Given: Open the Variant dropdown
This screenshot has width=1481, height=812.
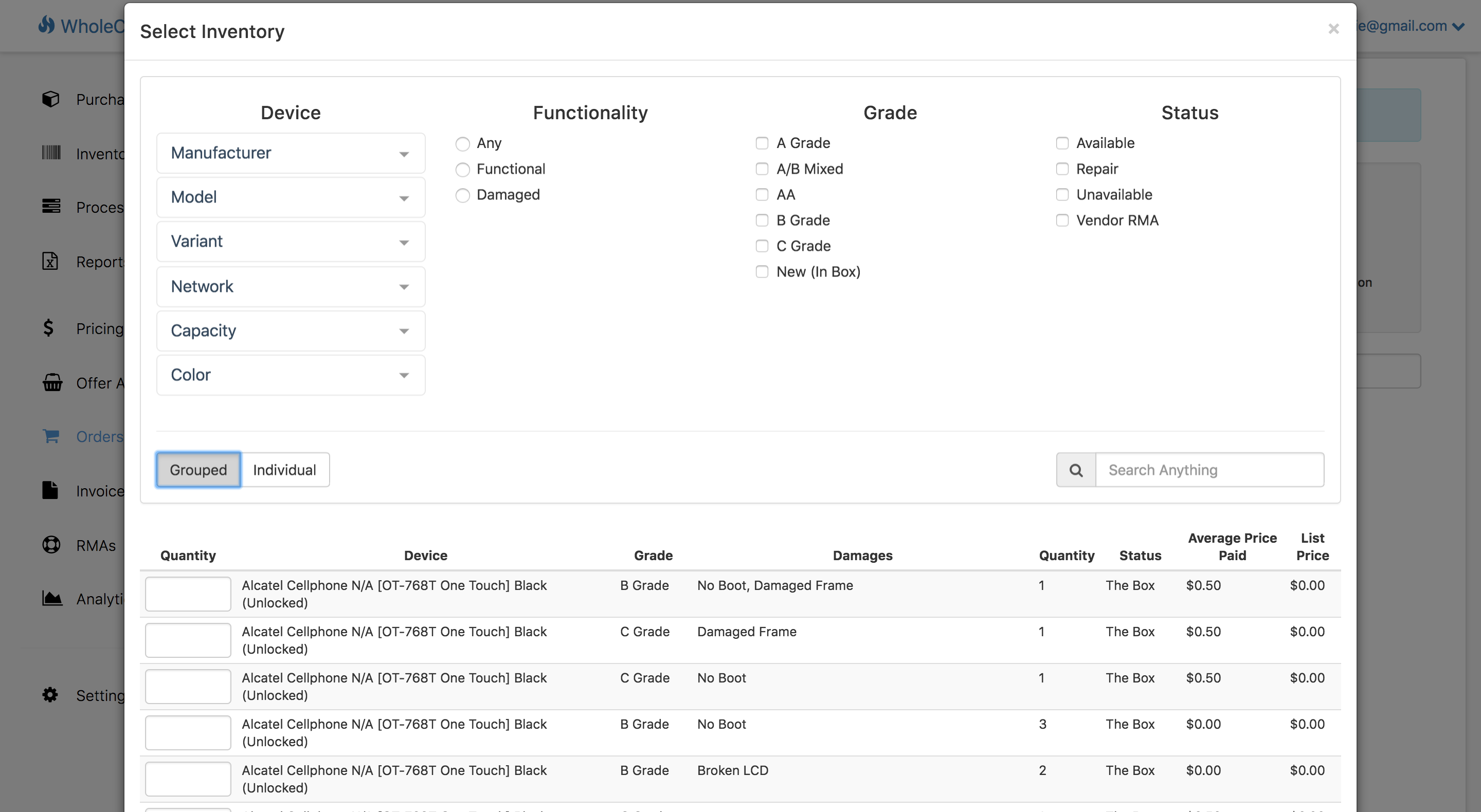Looking at the screenshot, I should click(x=291, y=242).
